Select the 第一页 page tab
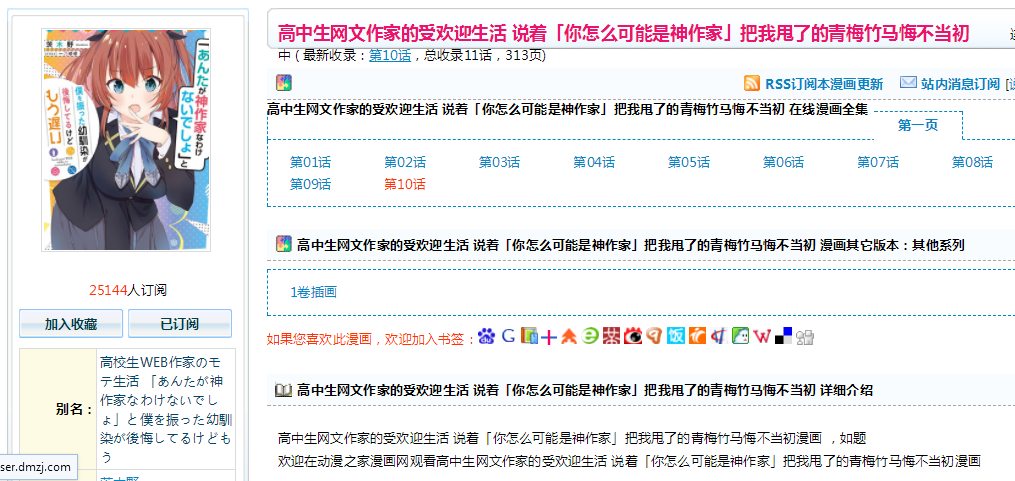This screenshot has width=1015, height=481. pos(918,126)
